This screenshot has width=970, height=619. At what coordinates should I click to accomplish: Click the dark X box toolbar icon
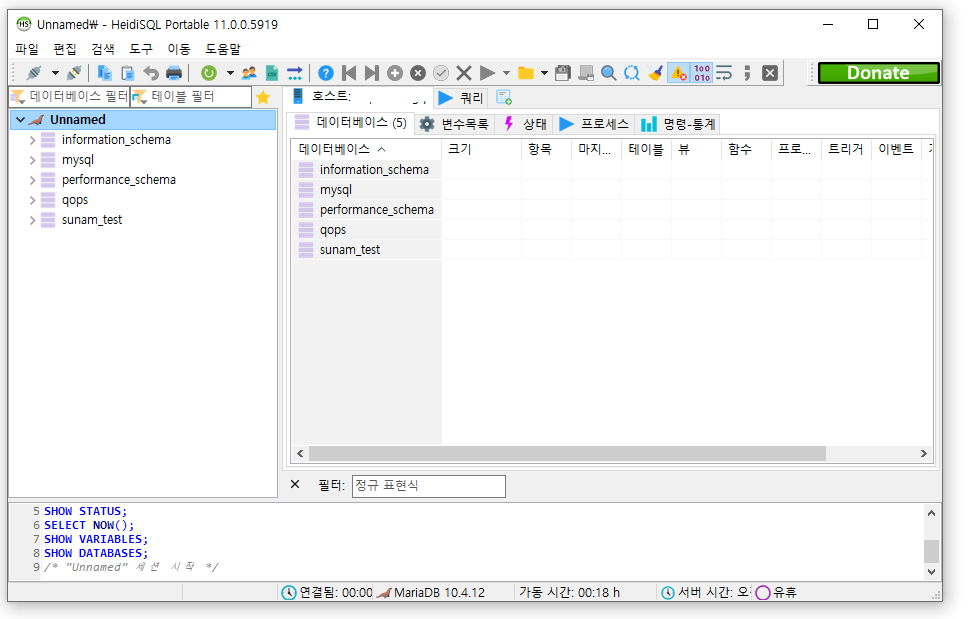tap(770, 73)
